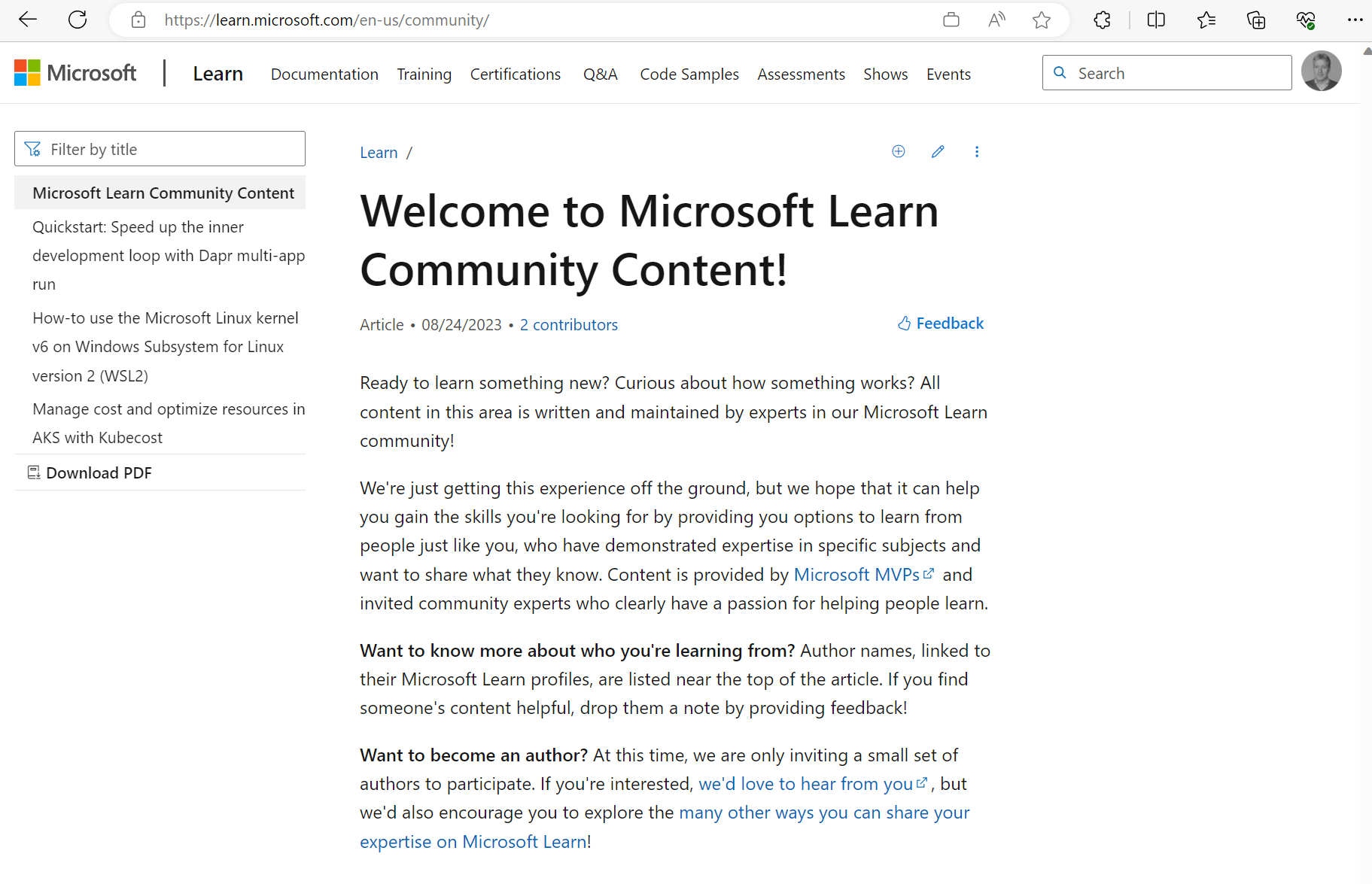View site information lock icon
The width and height of the screenshot is (1372, 884).
[138, 20]
